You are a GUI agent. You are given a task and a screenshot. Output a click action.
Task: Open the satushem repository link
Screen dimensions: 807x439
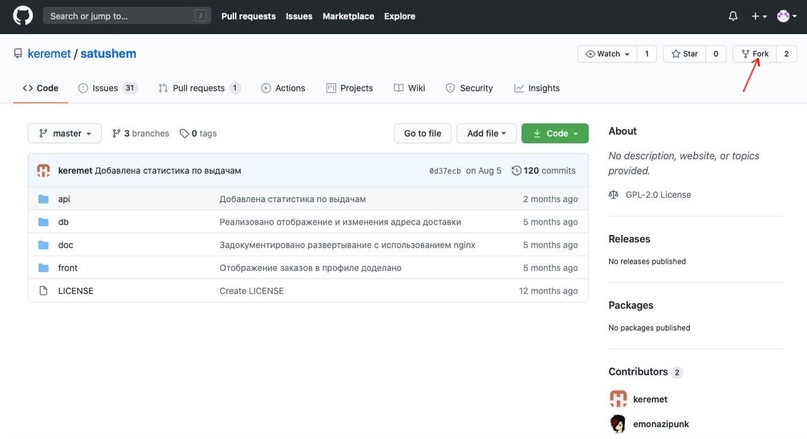[108, 54]
